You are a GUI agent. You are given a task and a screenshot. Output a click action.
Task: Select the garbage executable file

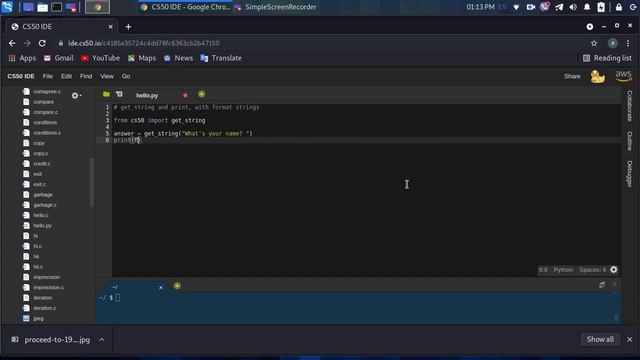[43, 195]
